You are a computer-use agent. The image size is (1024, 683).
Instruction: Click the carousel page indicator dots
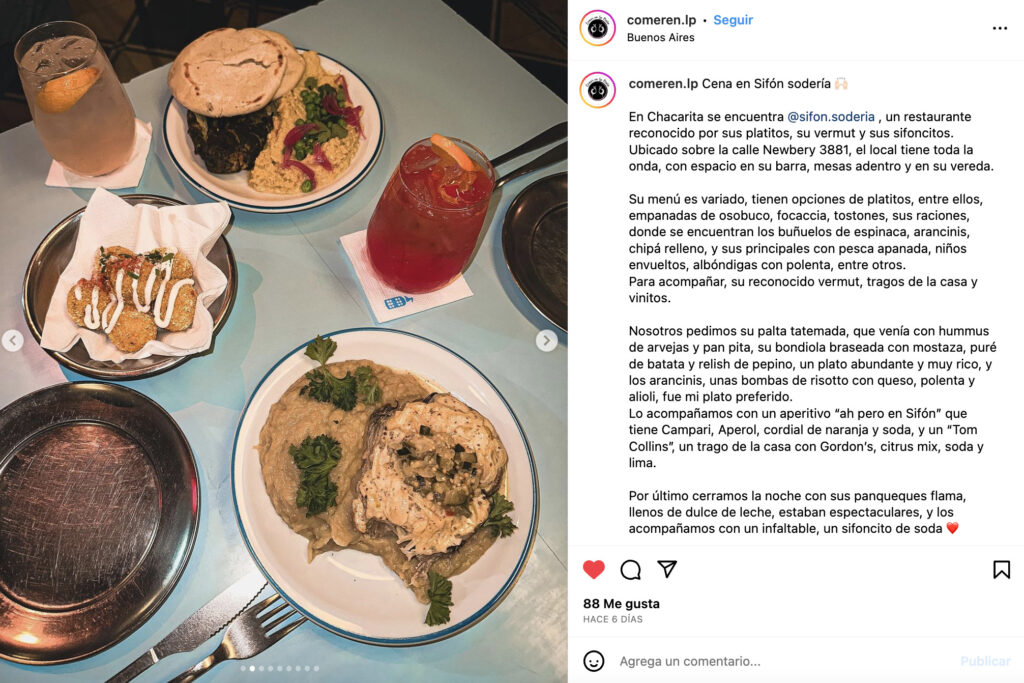point(280,669)
